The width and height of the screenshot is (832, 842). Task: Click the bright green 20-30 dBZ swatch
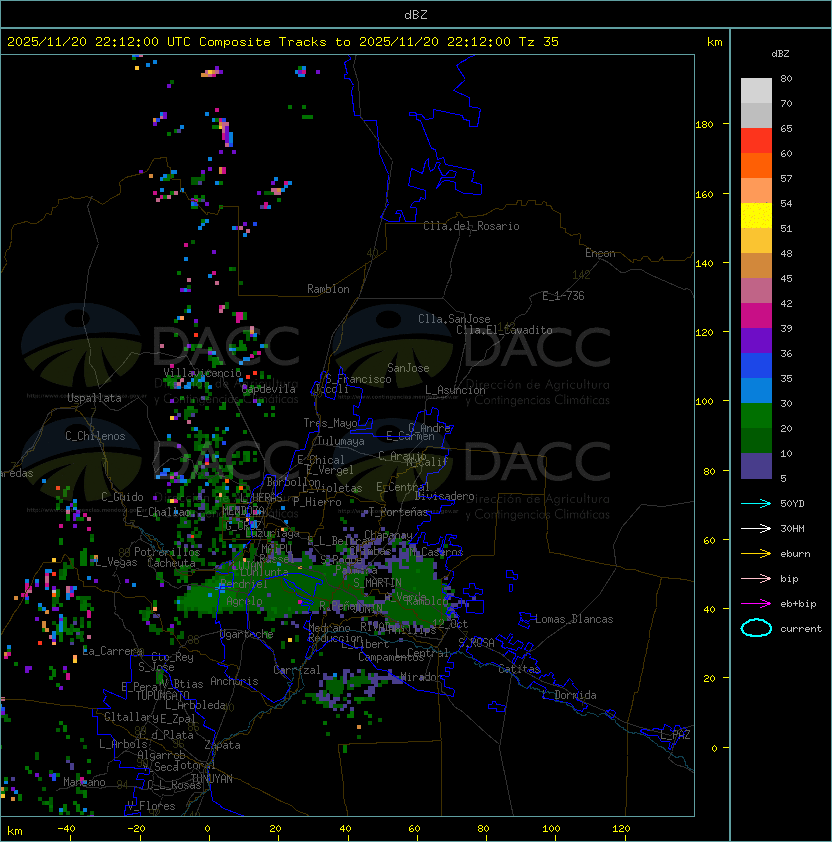tap(756, 416)
